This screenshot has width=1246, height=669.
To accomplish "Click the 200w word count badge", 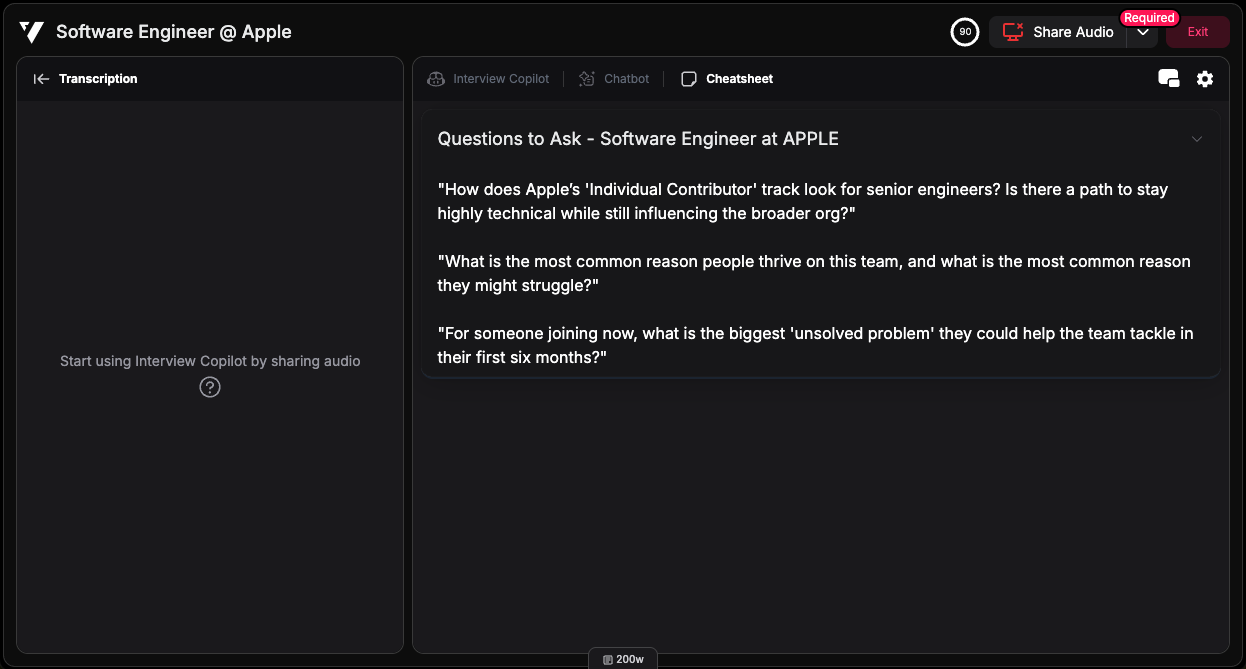I will (x=623, y=659).
